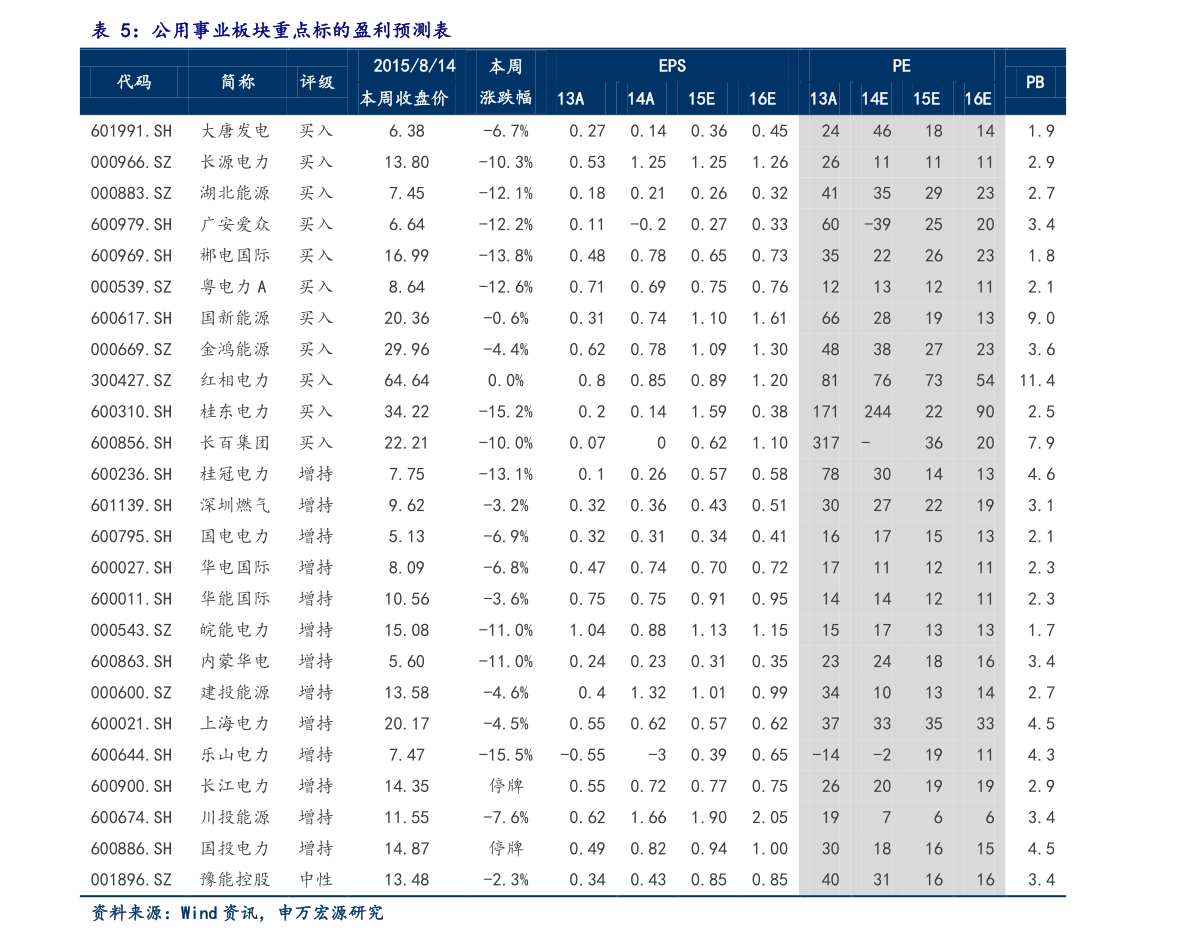Viewport: 1191px width, 942px height.
Task: Click stock code 000883.SZ
Action: [131, 193]
